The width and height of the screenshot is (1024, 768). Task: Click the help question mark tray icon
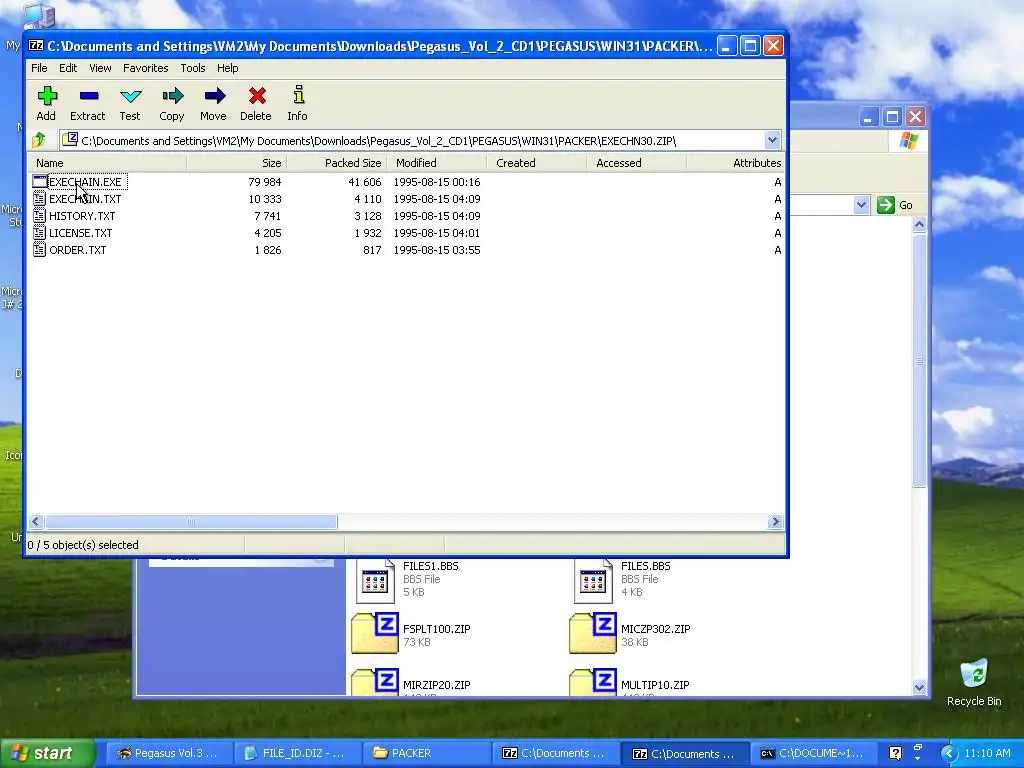895,753
